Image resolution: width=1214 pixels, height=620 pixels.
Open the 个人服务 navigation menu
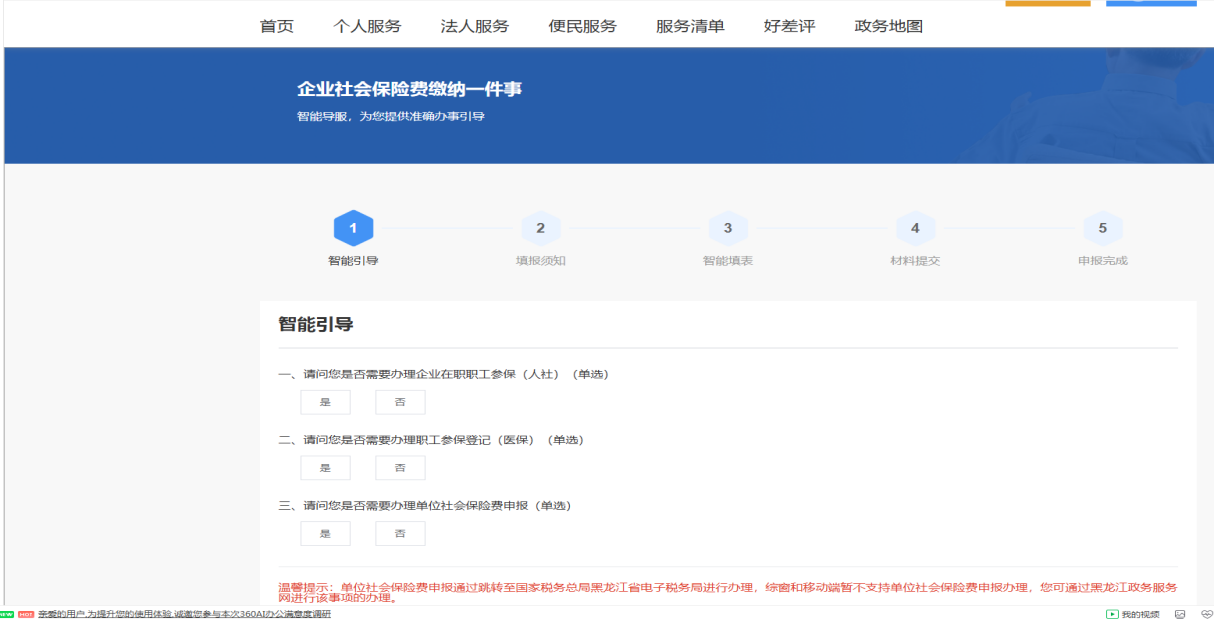click(367, 26)
